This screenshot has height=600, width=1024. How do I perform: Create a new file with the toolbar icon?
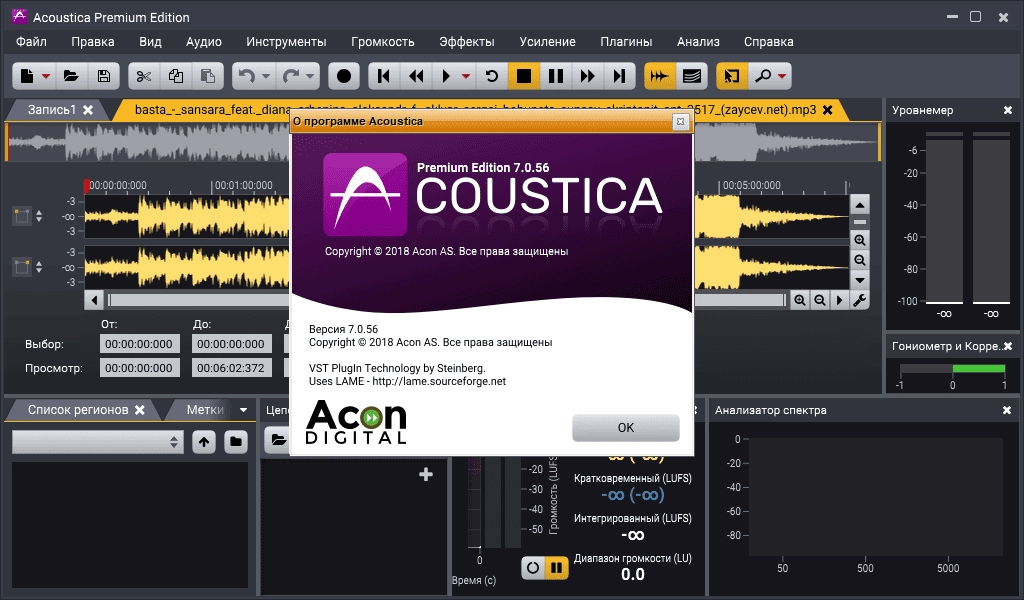click(27, 76)
